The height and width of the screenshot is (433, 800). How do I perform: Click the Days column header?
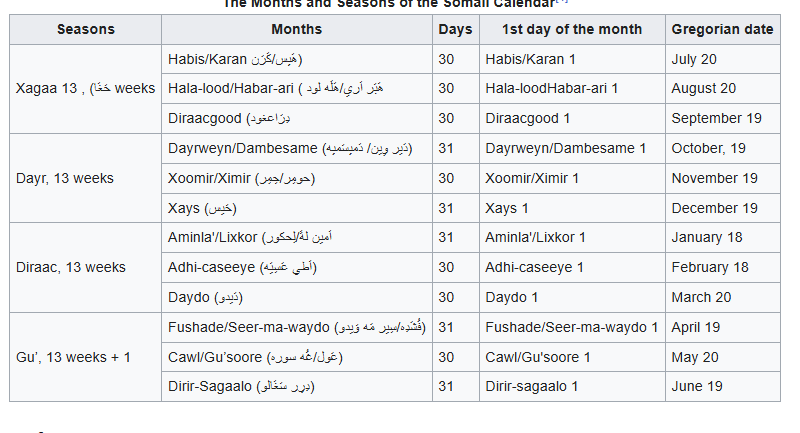[455, 30]
